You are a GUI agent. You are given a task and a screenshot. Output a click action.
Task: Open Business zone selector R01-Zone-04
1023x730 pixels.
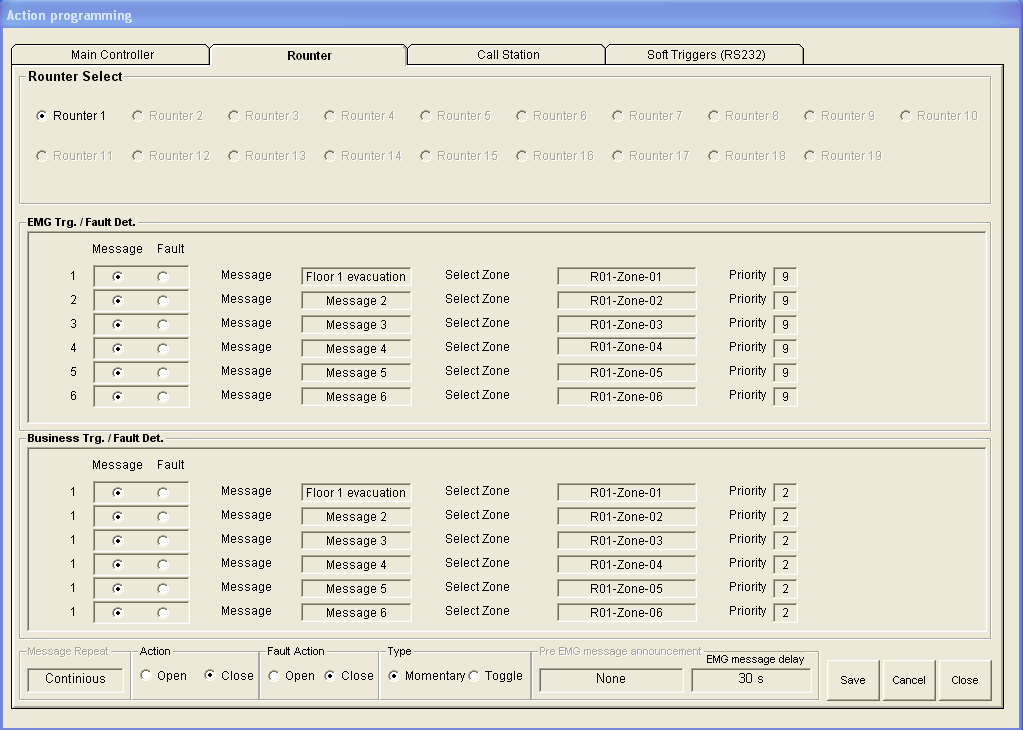[626, 564]
